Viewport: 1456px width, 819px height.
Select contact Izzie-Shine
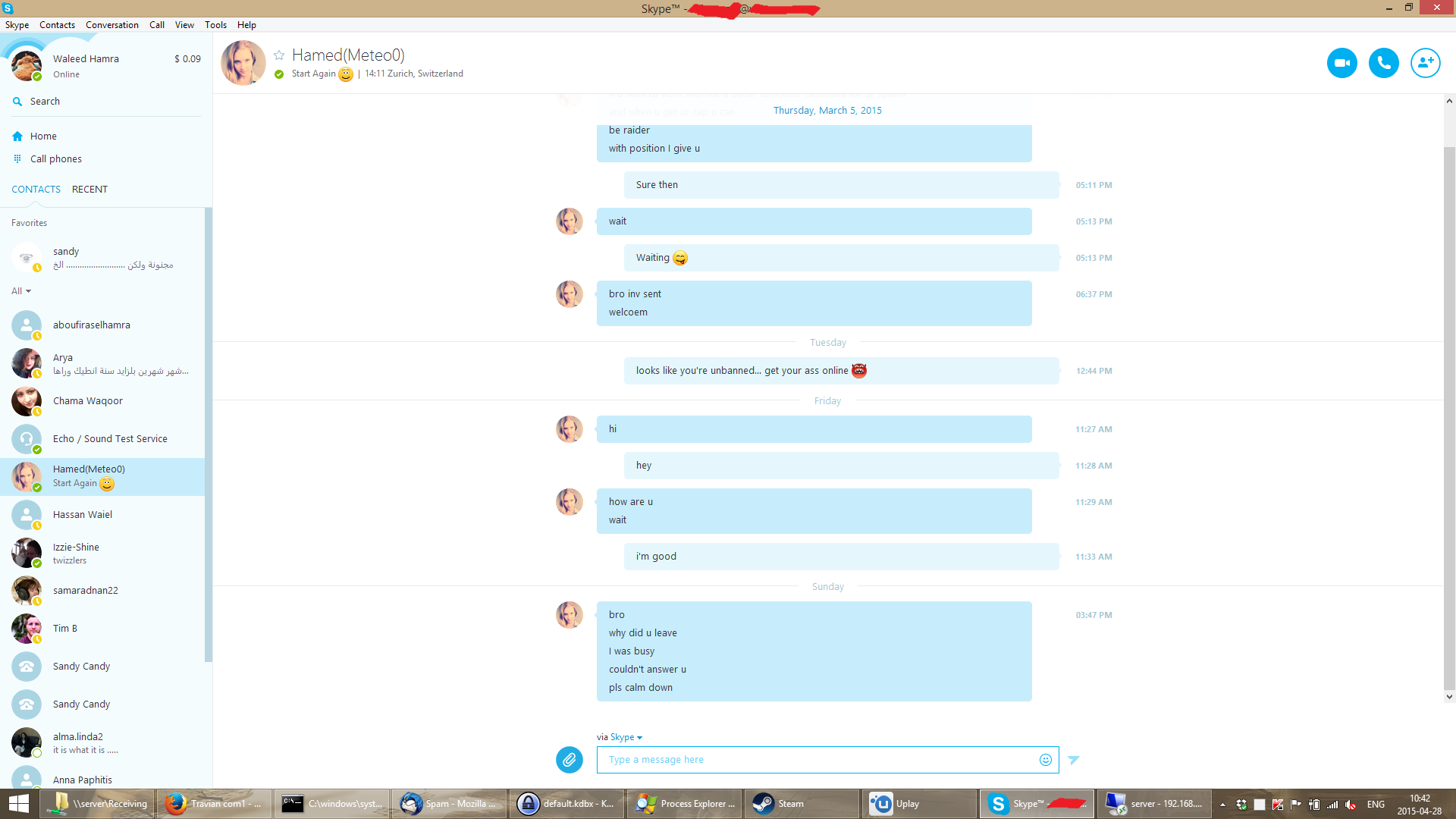102,553
